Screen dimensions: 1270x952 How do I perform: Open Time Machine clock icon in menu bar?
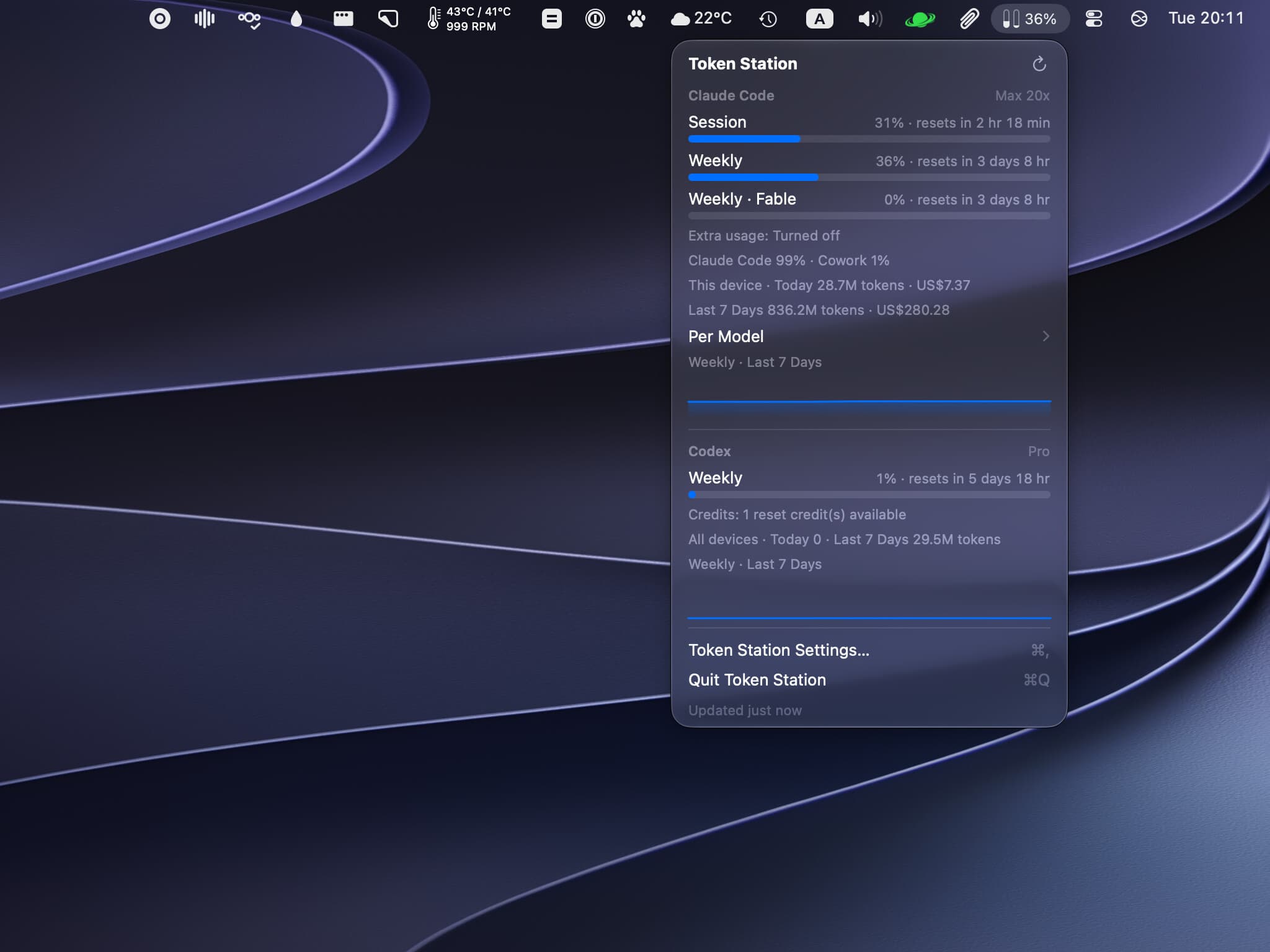coord(768,19)
